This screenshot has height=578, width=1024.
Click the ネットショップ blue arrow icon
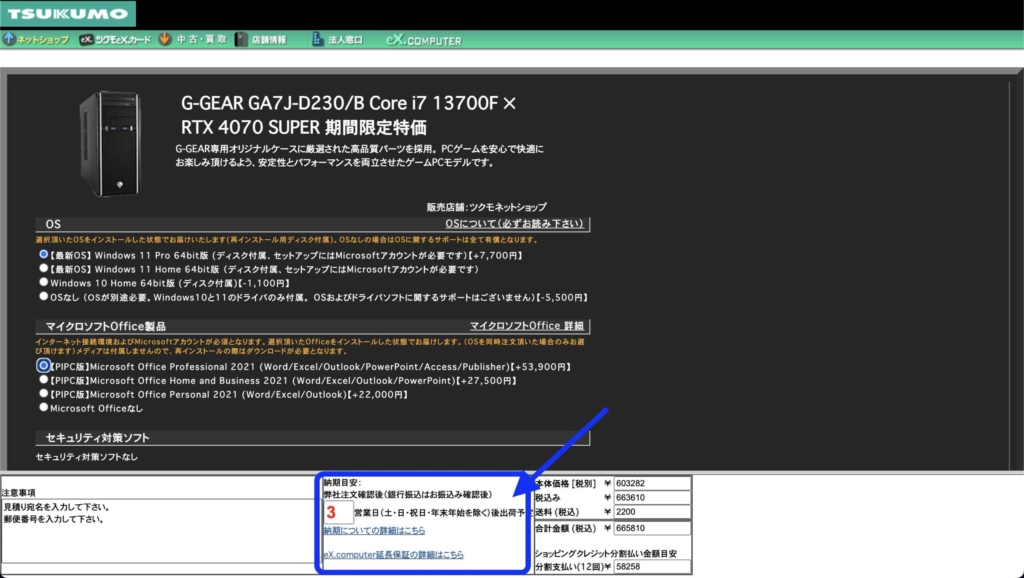pos(9,40)
